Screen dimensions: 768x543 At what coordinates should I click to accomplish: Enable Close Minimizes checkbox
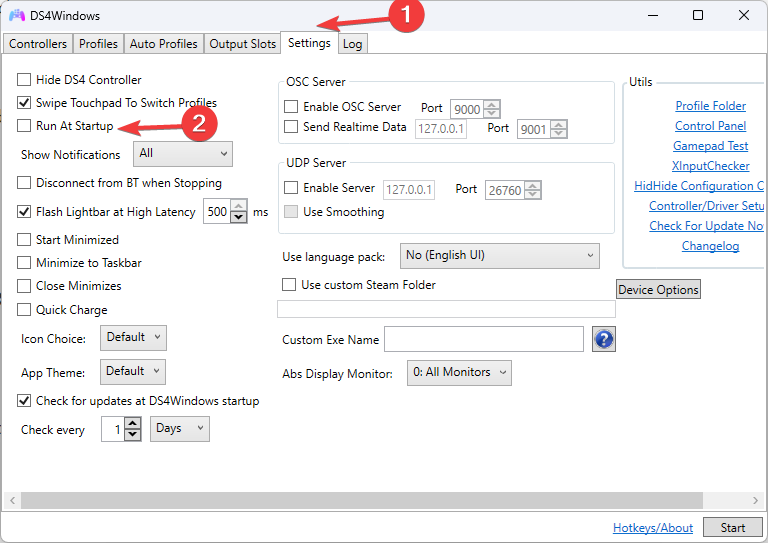pos(24,285)
